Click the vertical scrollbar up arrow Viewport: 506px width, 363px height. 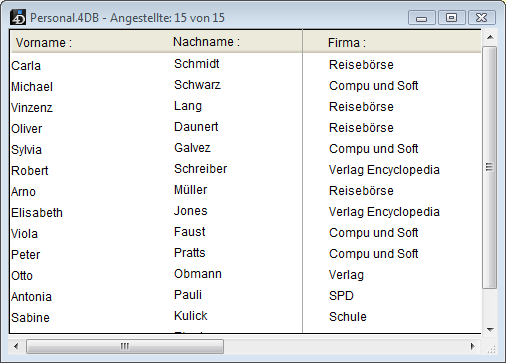[x=490, y=37]
